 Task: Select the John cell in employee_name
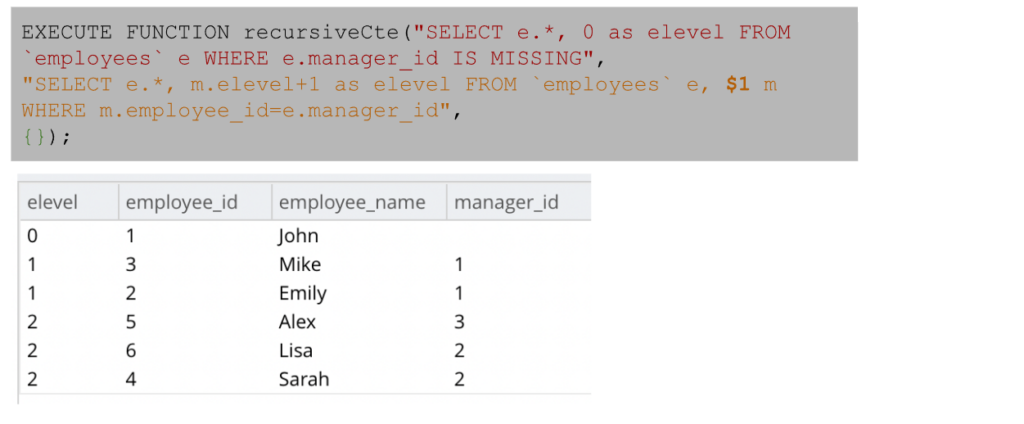pyautogui.click(x=297, y=235)
